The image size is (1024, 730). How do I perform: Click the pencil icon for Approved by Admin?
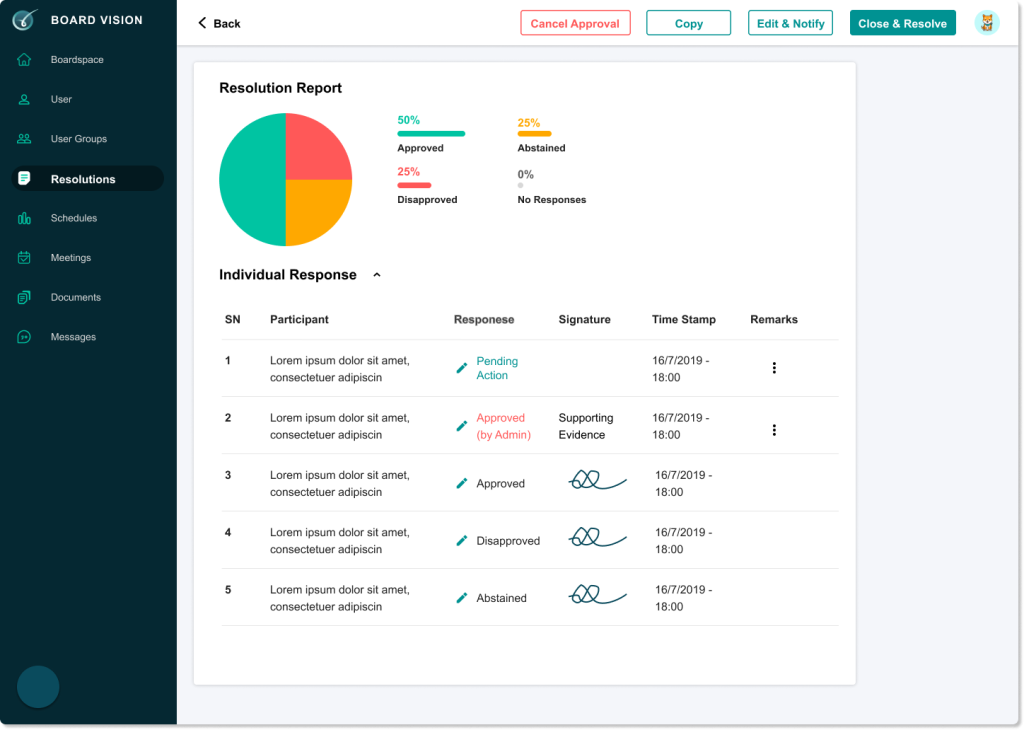pyautogui.click(x=461, y=426)
